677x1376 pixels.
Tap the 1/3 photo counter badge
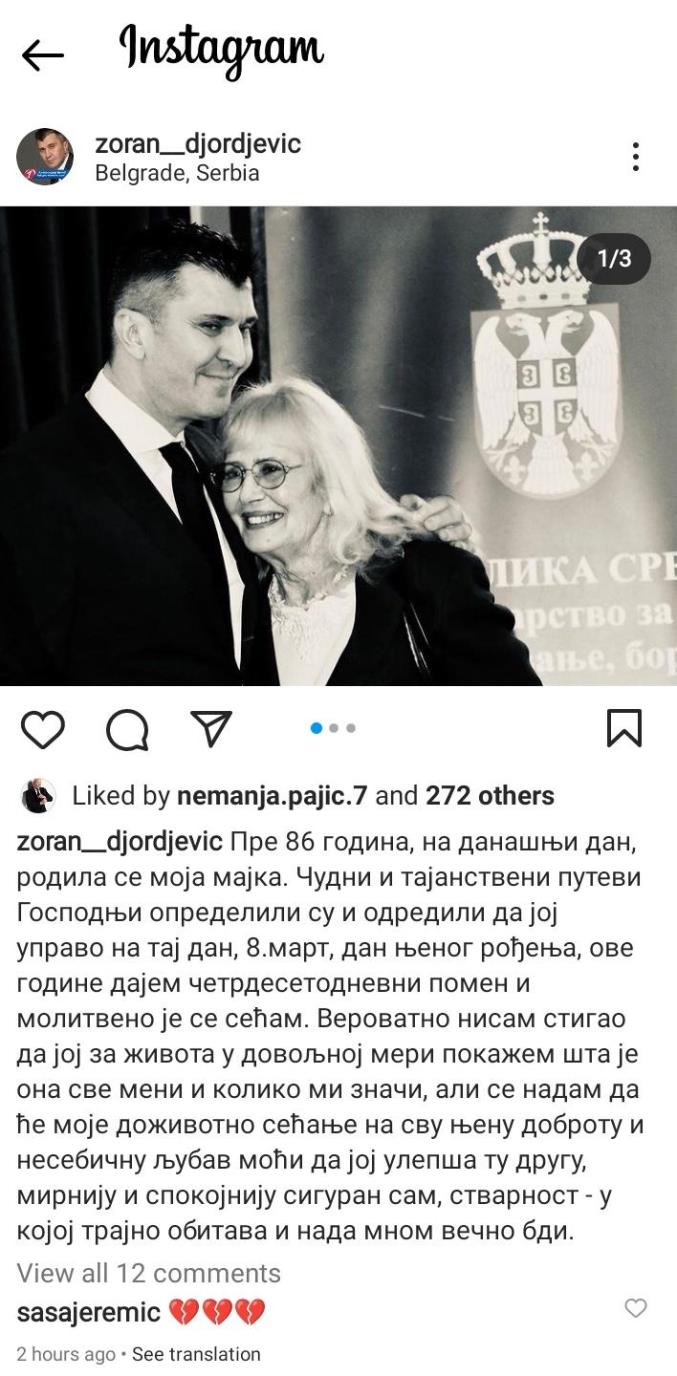click(614, 259)
